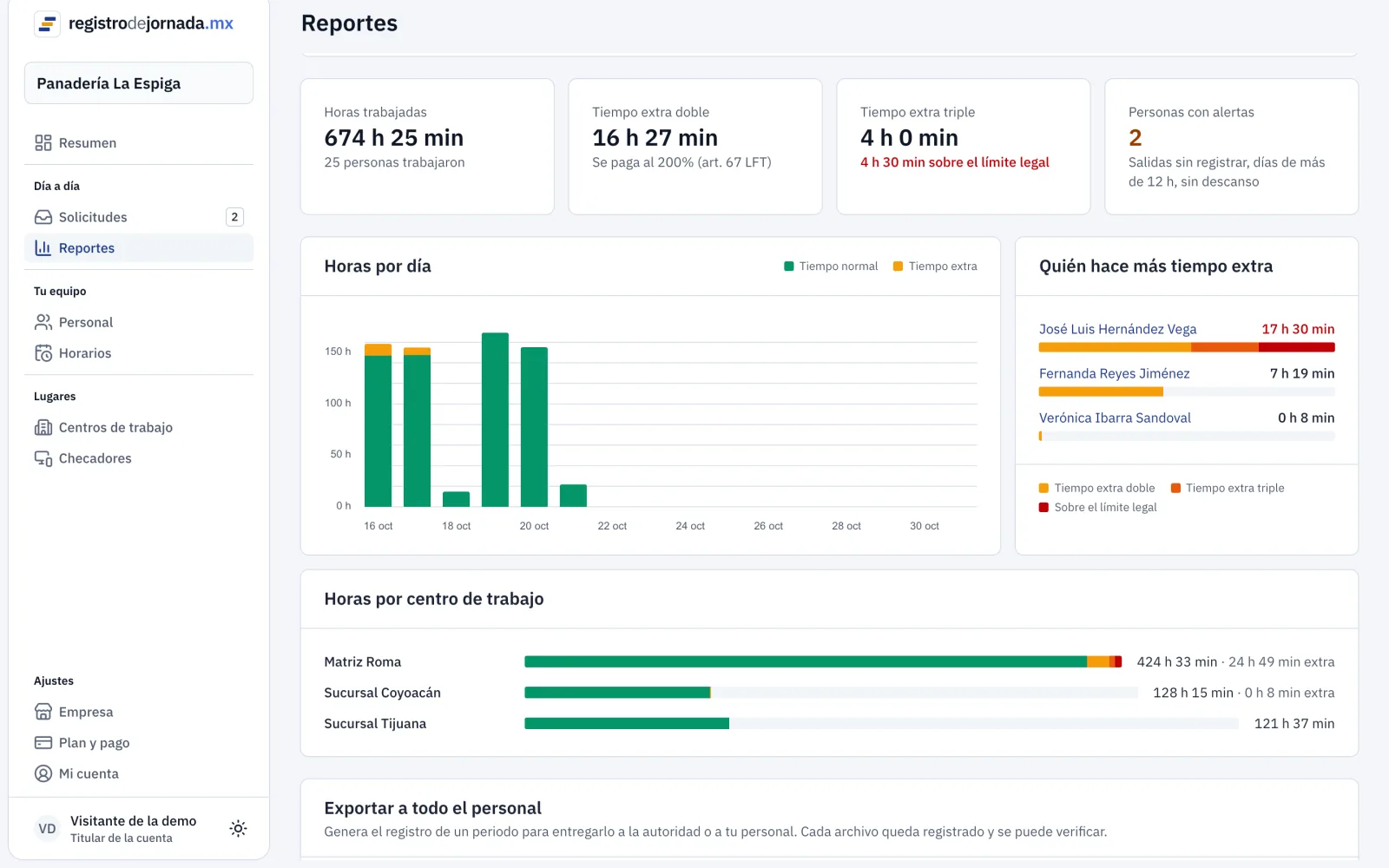Screen dimensions: 1389x868
Task: Click the Reportes bar chart icon
Action: coord(43,248)
